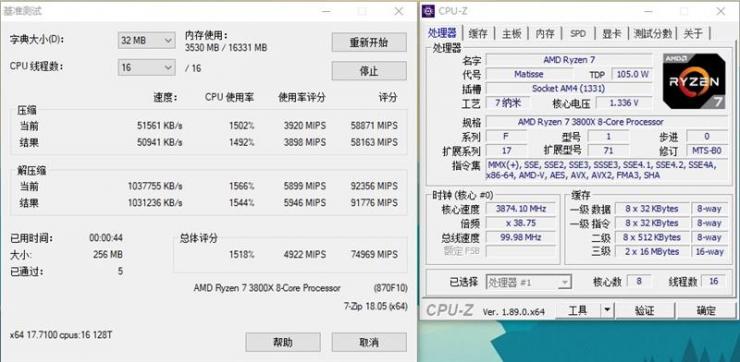Click the elapsed time value 00:00:44
This screenshot has height=362, width=740.
(106, 238)
